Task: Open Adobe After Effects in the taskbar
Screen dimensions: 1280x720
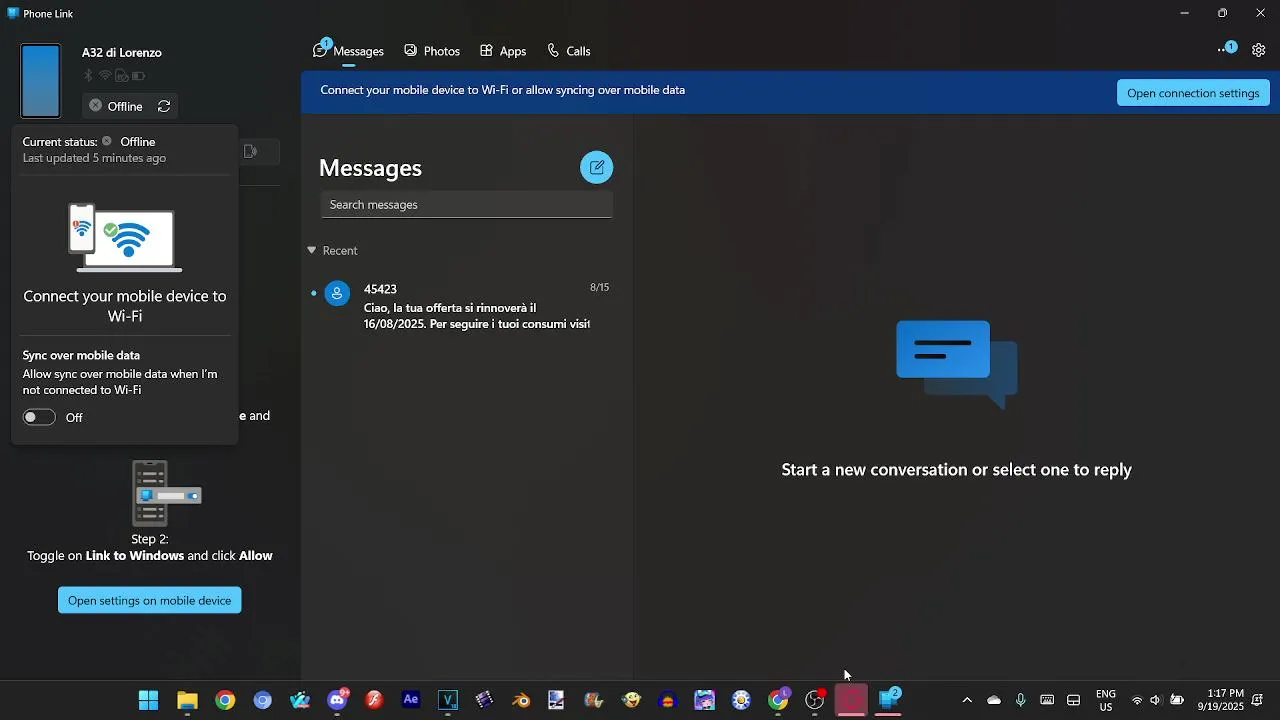Action: pos(411,700)
